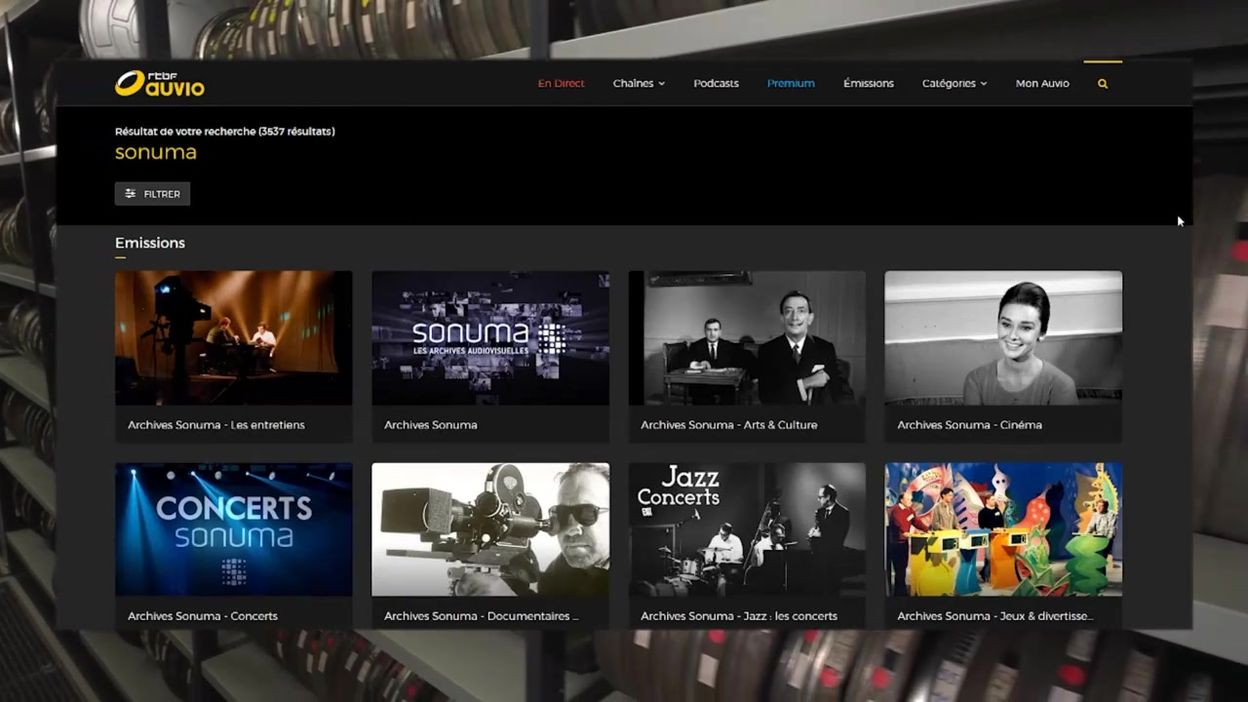1248x702 pixels.
Task: Open the main Archives Sonuma thumbnail
Action: [x=490, y=338]
